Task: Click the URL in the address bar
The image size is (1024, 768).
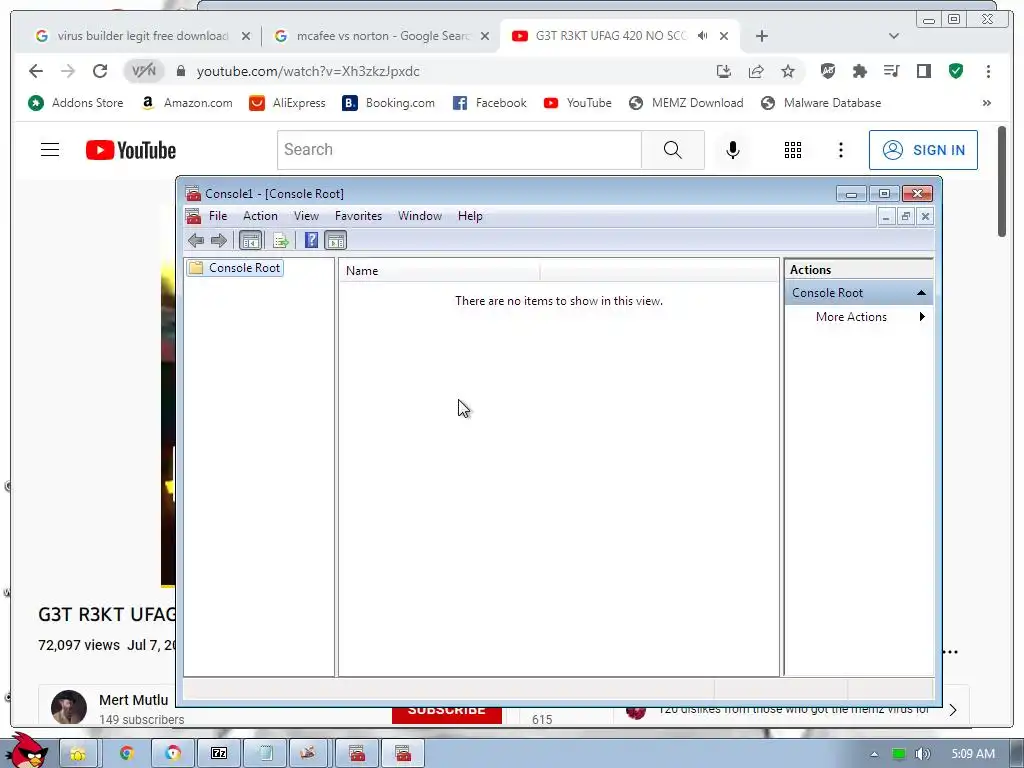Action: pyautogui.click(x=308, y=71)
